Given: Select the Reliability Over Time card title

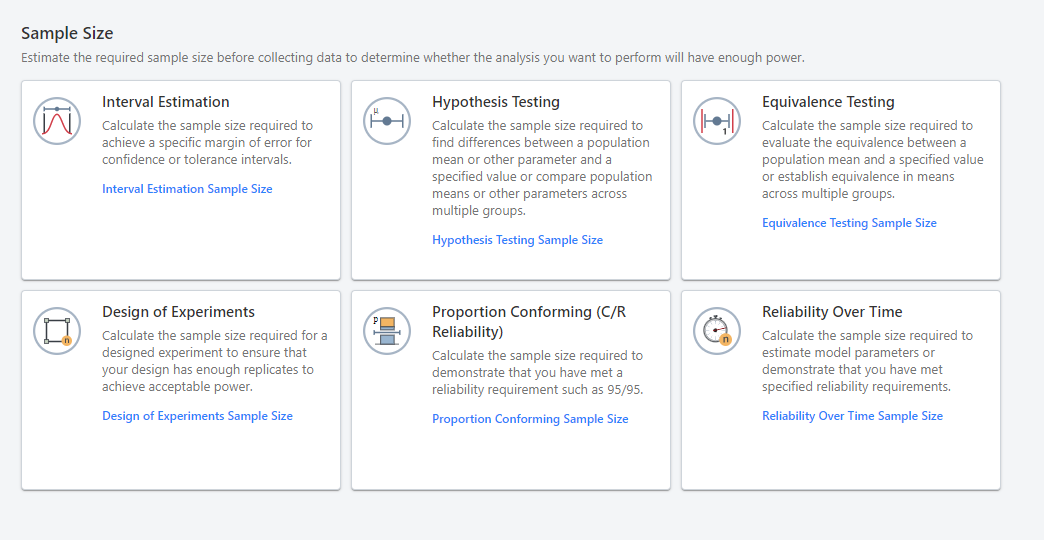Looking at the screenshot, I should 832,312.
